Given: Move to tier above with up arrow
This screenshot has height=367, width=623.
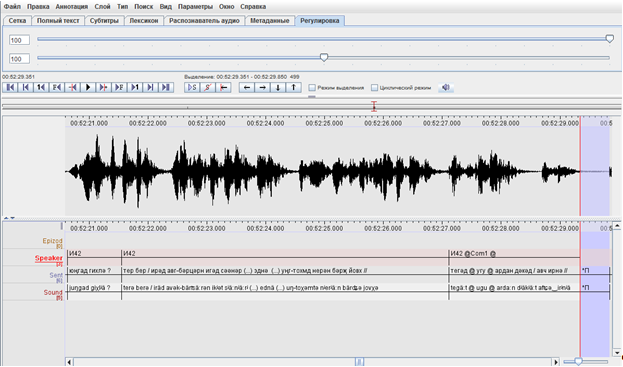Looking at the screenshot, I should [294, 87].
